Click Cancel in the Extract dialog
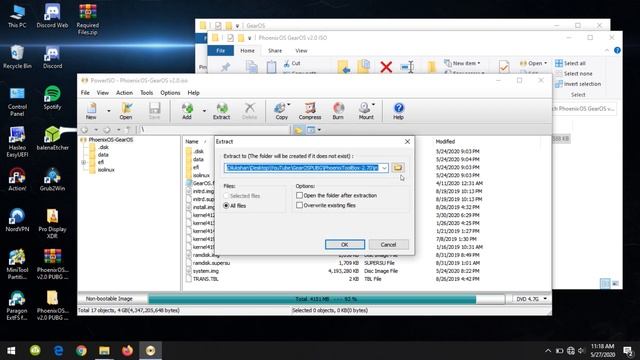This screenshot has height=360, width=640. point(388,244)
